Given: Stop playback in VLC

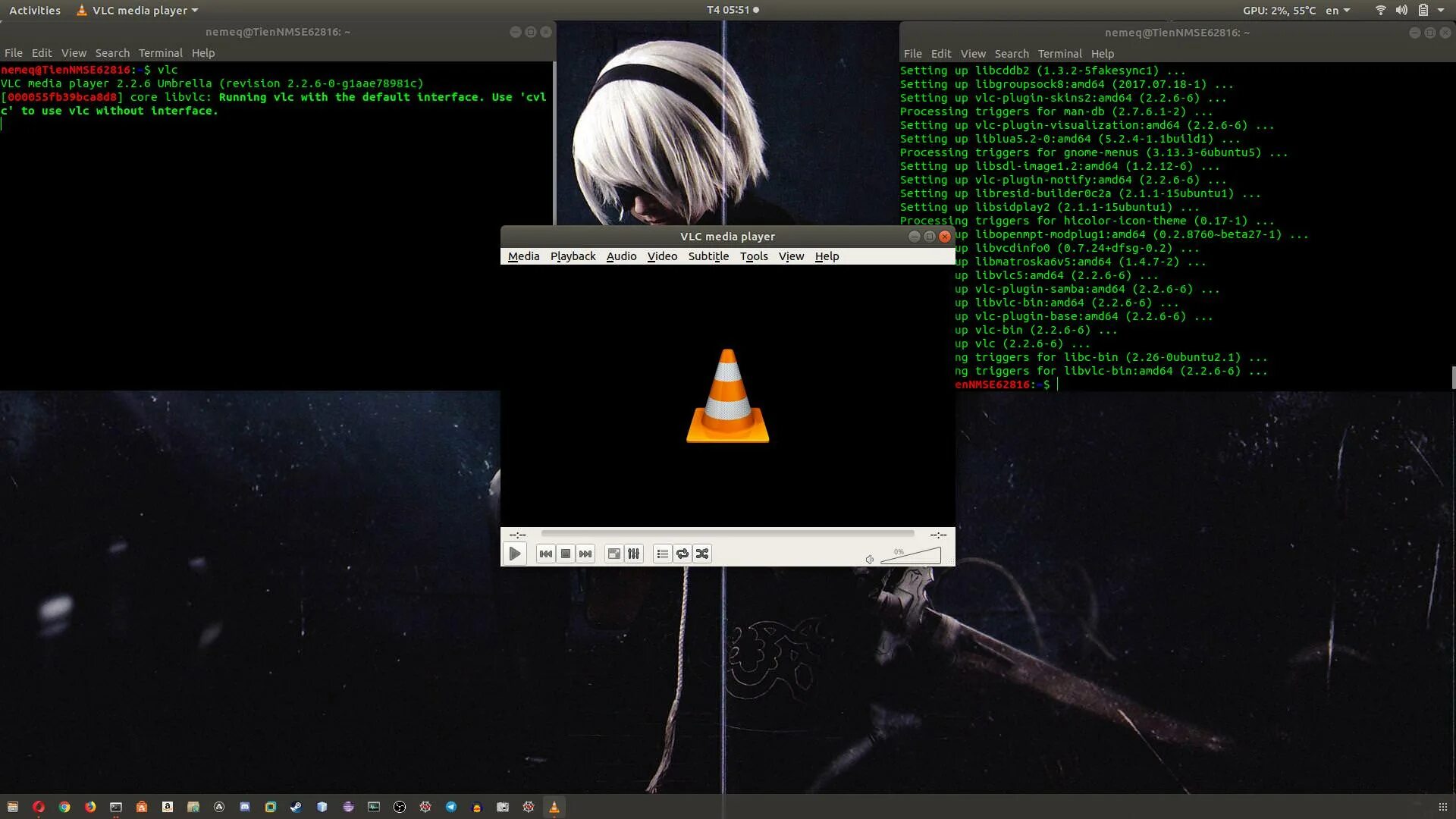Looking at the screenshot, I should pos(565,554).
